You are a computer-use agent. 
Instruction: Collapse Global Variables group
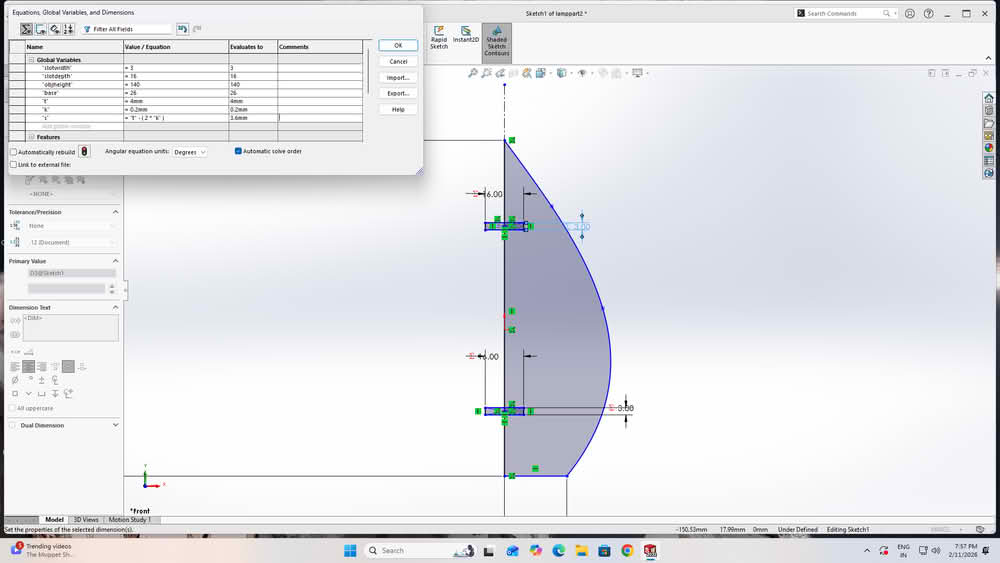(x=31, y=60)
